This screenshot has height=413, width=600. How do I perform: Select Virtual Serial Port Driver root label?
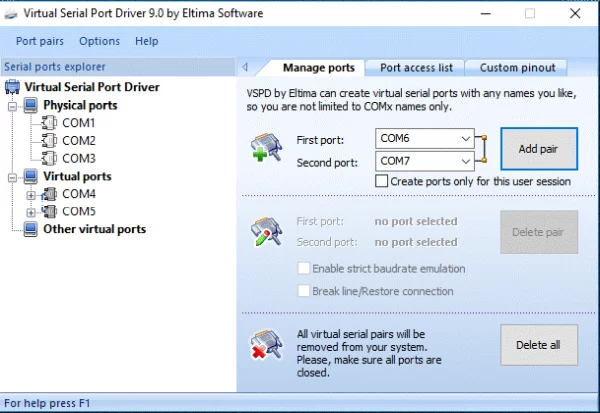[92, 87]
